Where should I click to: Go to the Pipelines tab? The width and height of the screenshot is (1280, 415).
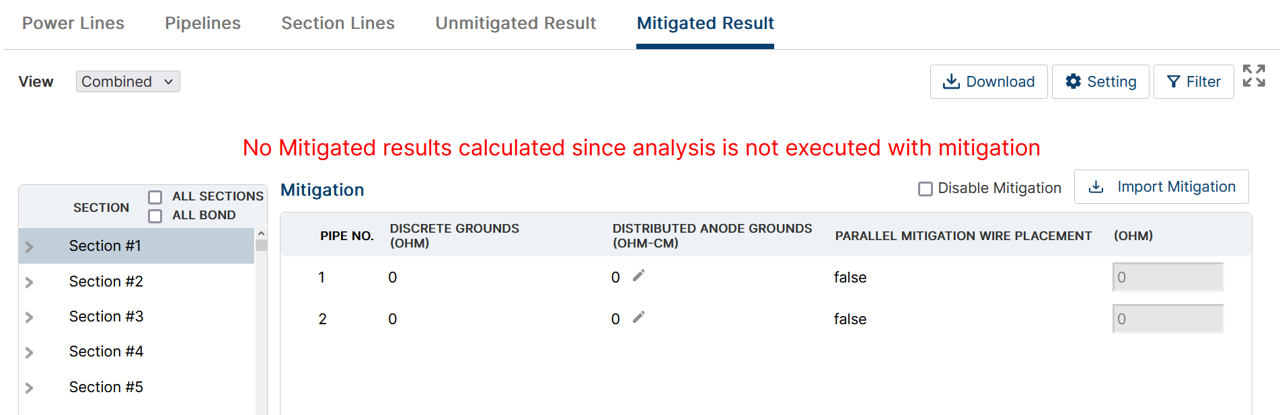[x=203, y=23]
